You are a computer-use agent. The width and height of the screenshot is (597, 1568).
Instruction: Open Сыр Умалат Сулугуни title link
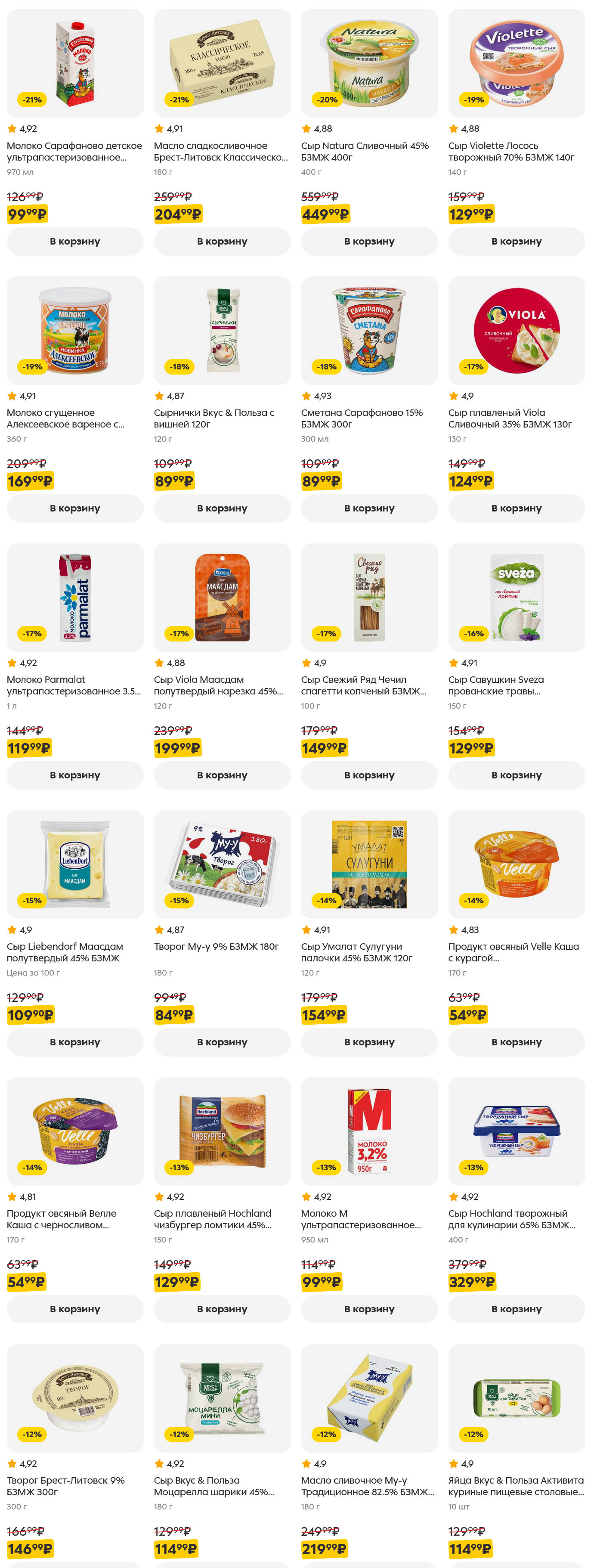[x=357, y=952]
